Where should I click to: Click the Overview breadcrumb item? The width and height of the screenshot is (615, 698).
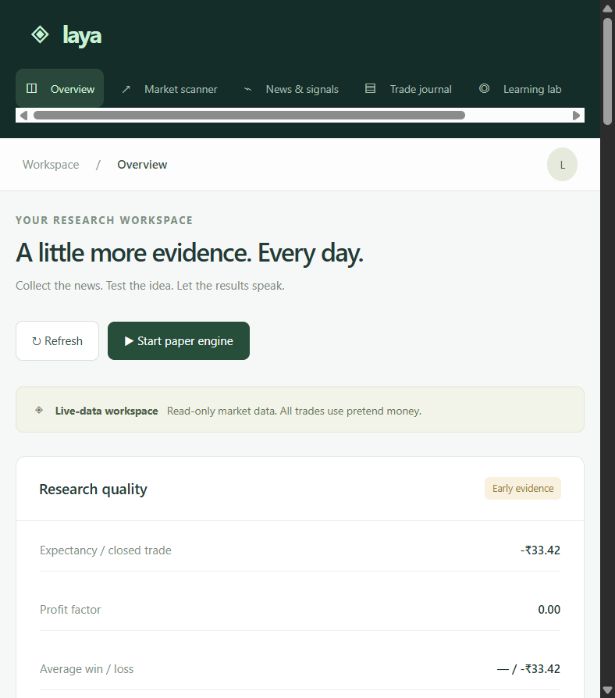[142, 165]
